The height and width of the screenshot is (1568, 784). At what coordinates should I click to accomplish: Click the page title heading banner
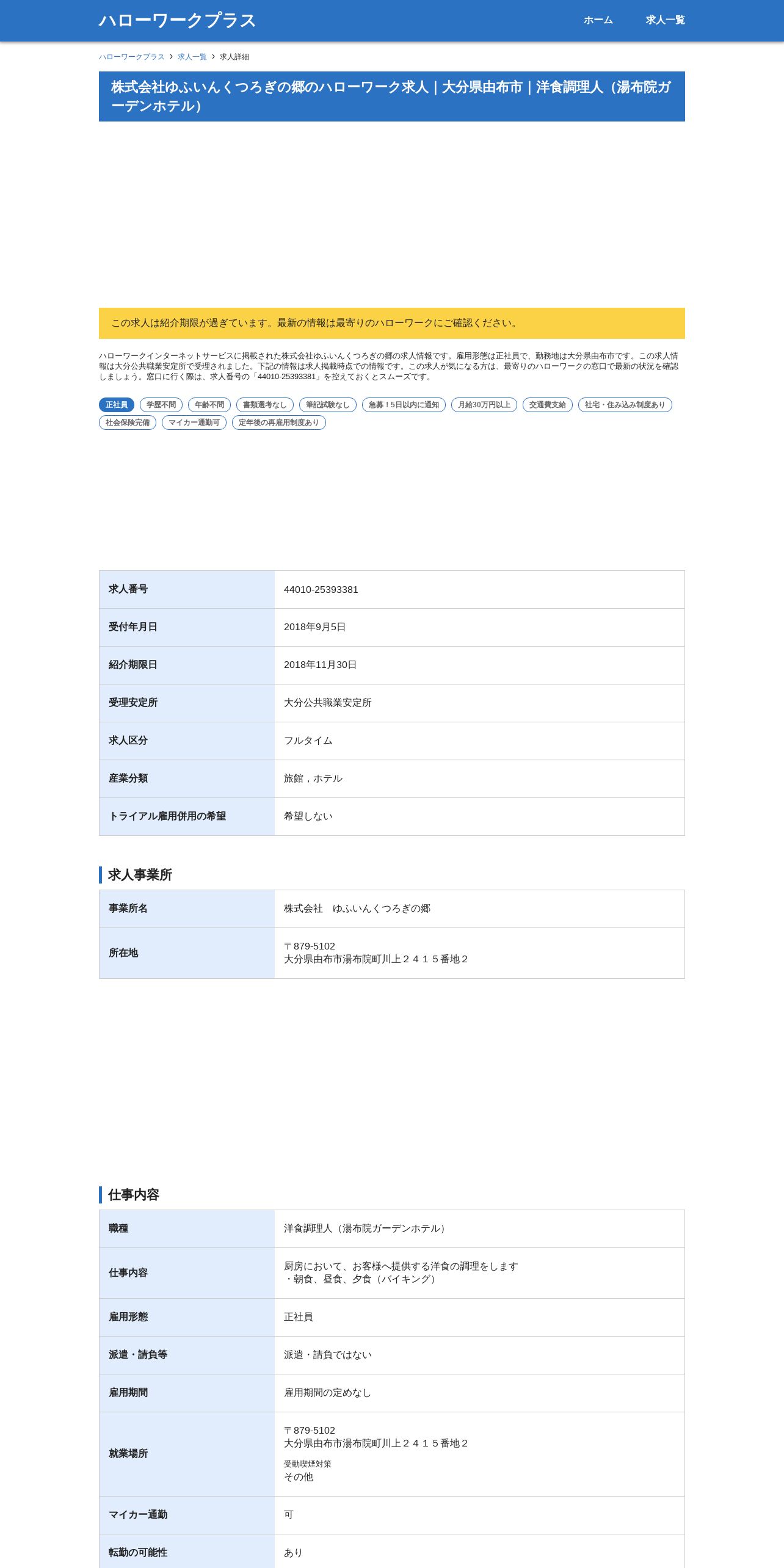pos(392,96)
